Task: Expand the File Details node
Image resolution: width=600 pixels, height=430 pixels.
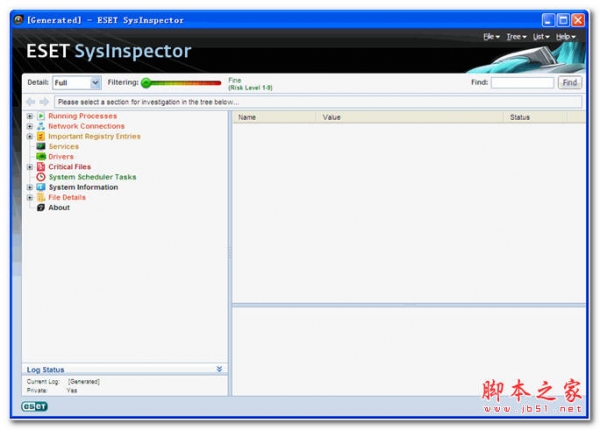Action: coord(29,197)
